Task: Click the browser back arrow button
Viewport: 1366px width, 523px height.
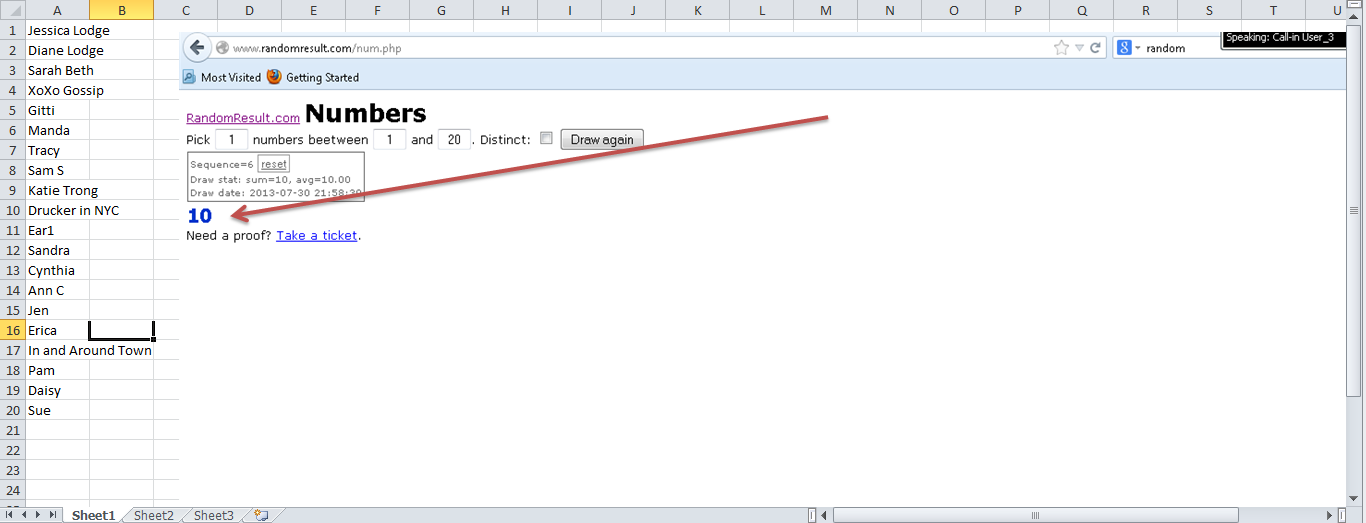Action: [197, 48]
